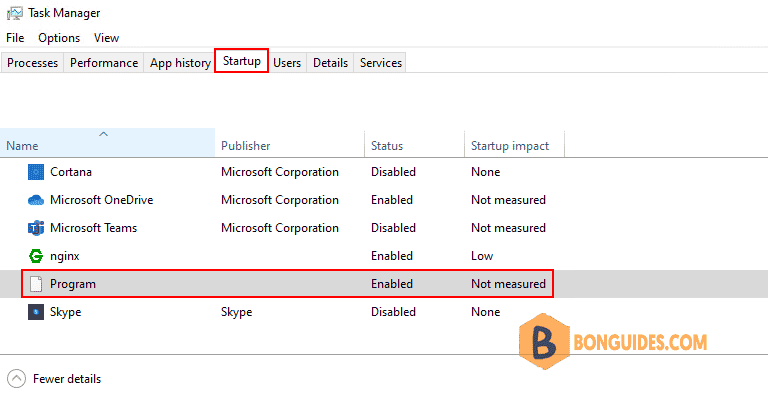This screenshot has width=768, height=407.
Task: Click OneDrive's Microsoft Corporation publisher cell
Action: [280, 200]
